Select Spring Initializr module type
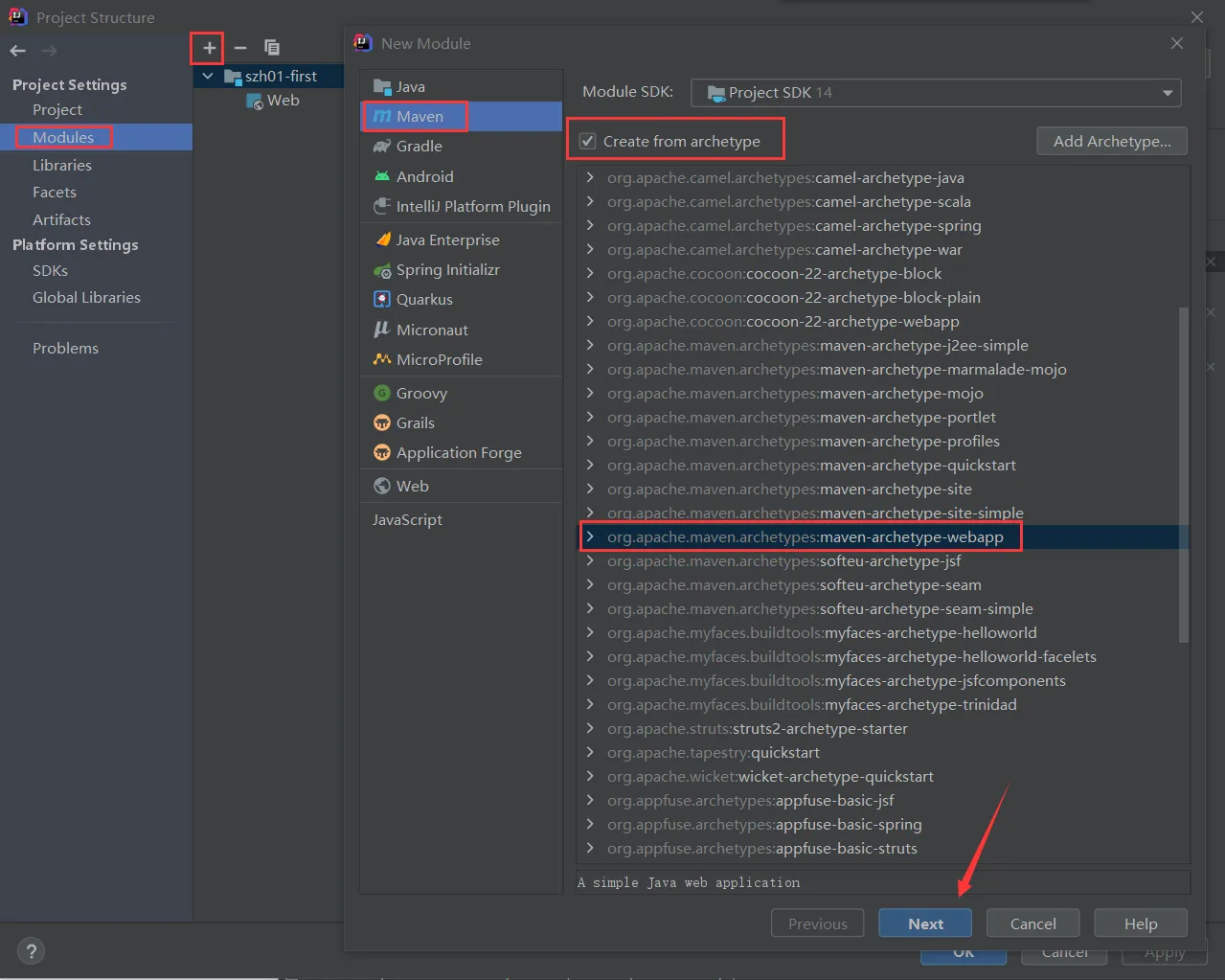 pos(461,269)
